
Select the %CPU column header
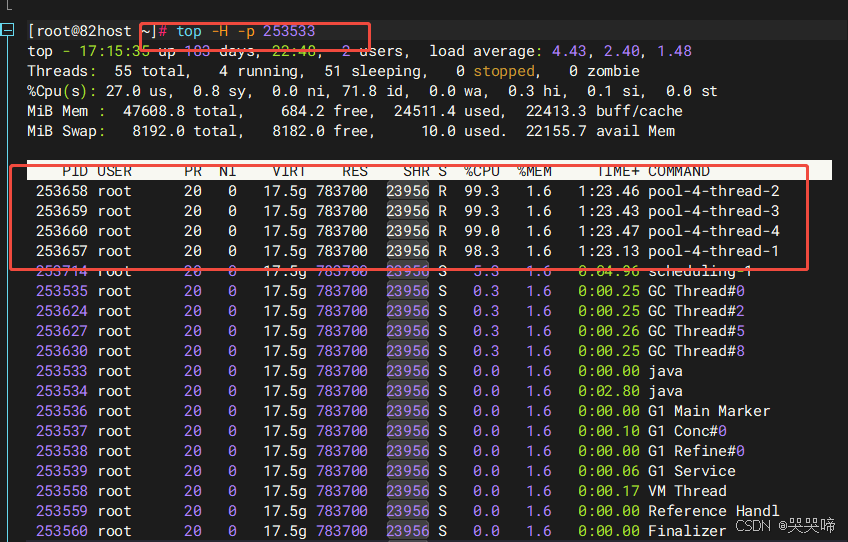(482, 171)
